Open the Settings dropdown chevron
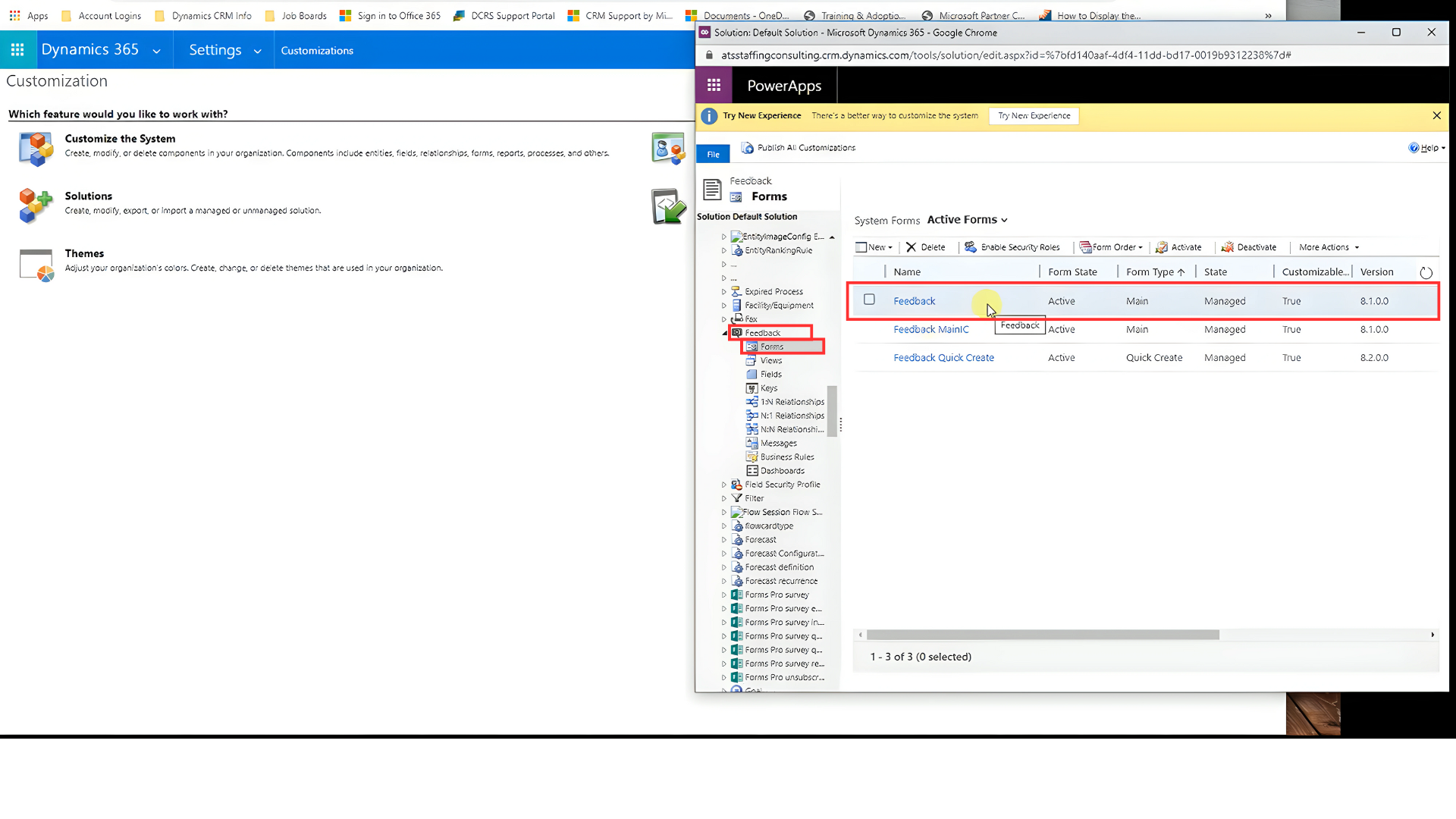This screenshot has height=819, width=1456. click(x=257, y=52)
